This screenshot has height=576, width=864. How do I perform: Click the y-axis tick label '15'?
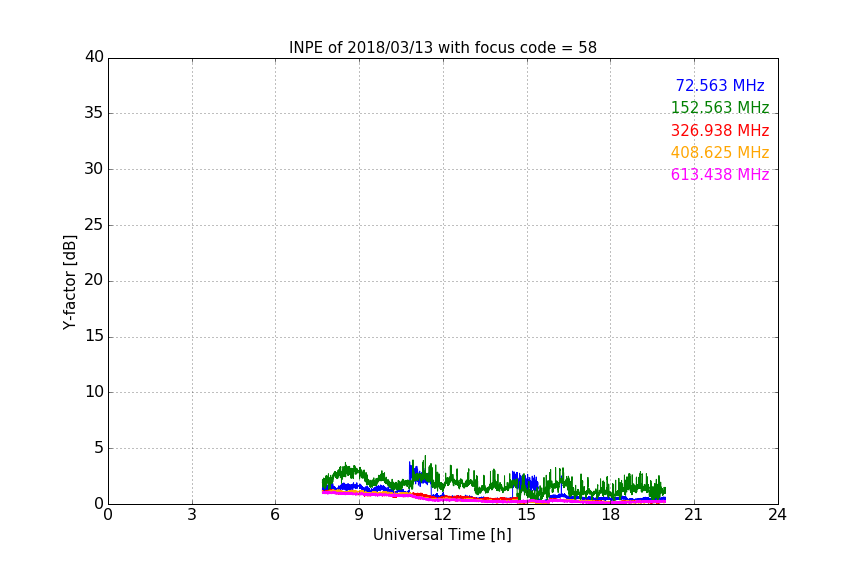94,336
